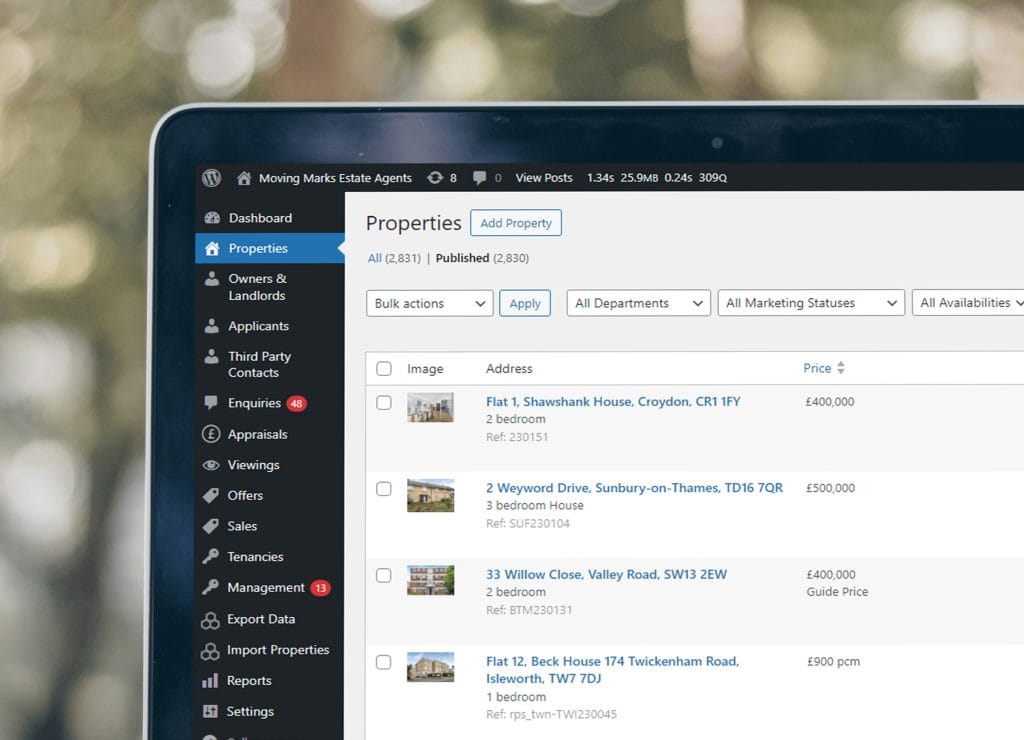Click the Address column header
This screenshot has height=740, width=1024.
[x=509, y=368]
